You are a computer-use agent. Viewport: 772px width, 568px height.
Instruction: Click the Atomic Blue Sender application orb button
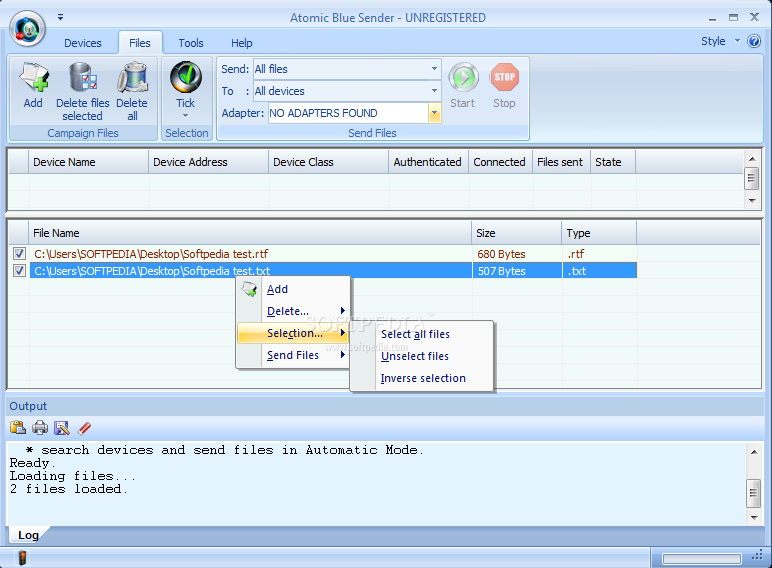click(x=27, y=29)
